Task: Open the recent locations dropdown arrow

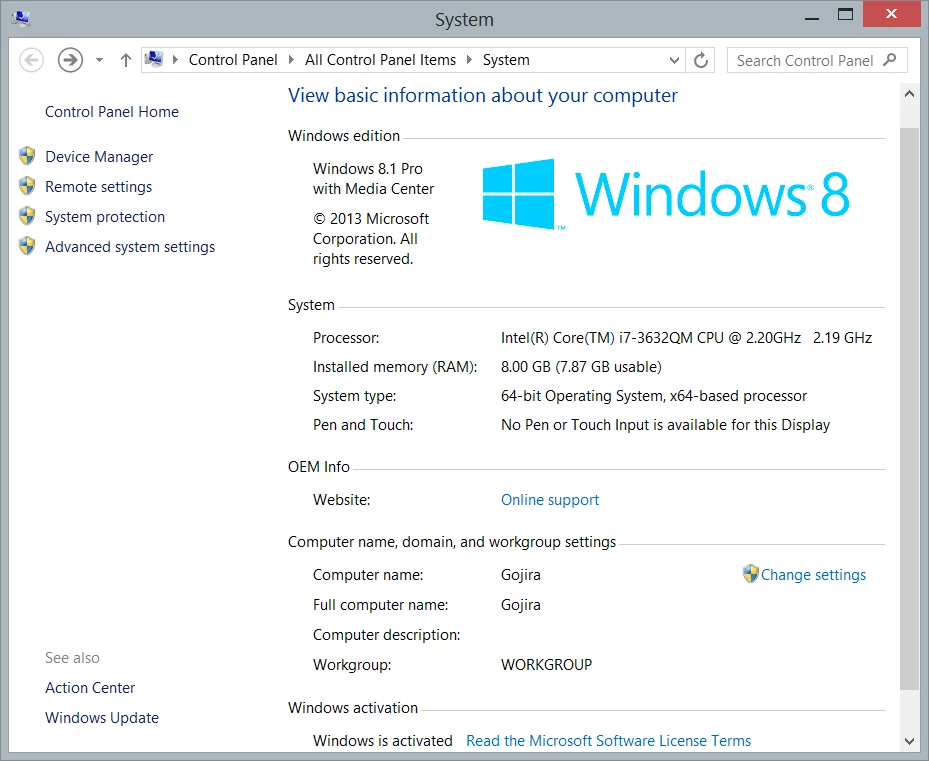Action: coord(100,60)
